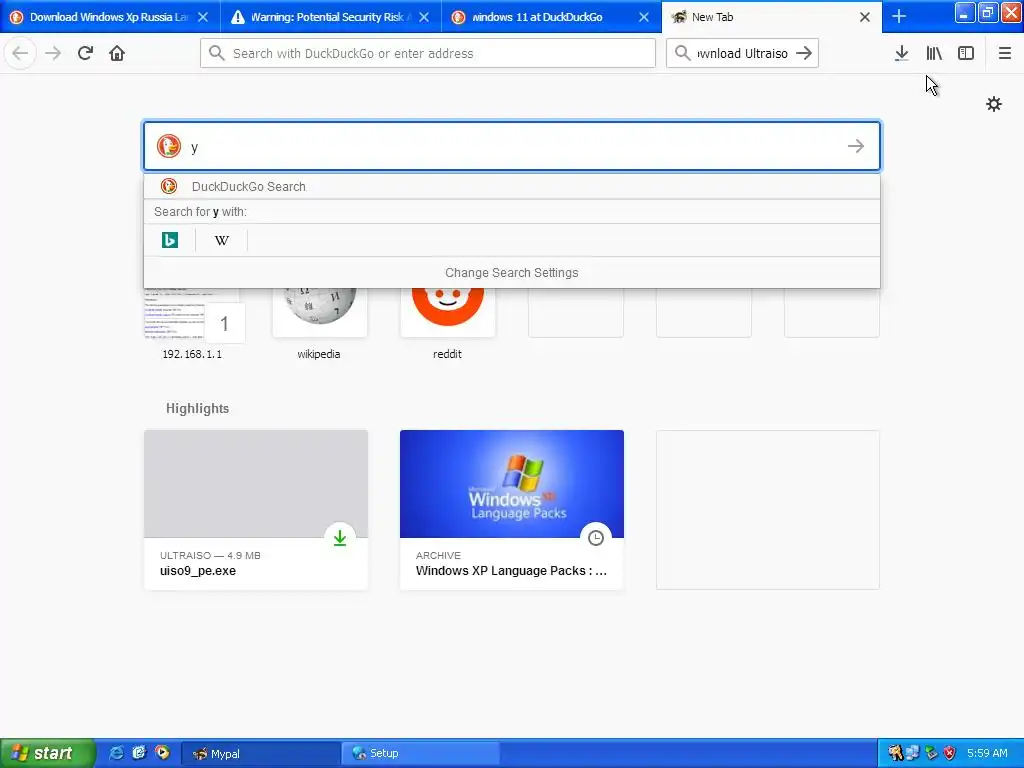
Task: Open the 192.168.1.1 top site tile
Action: pyautogui.click(x=192, y=323)
